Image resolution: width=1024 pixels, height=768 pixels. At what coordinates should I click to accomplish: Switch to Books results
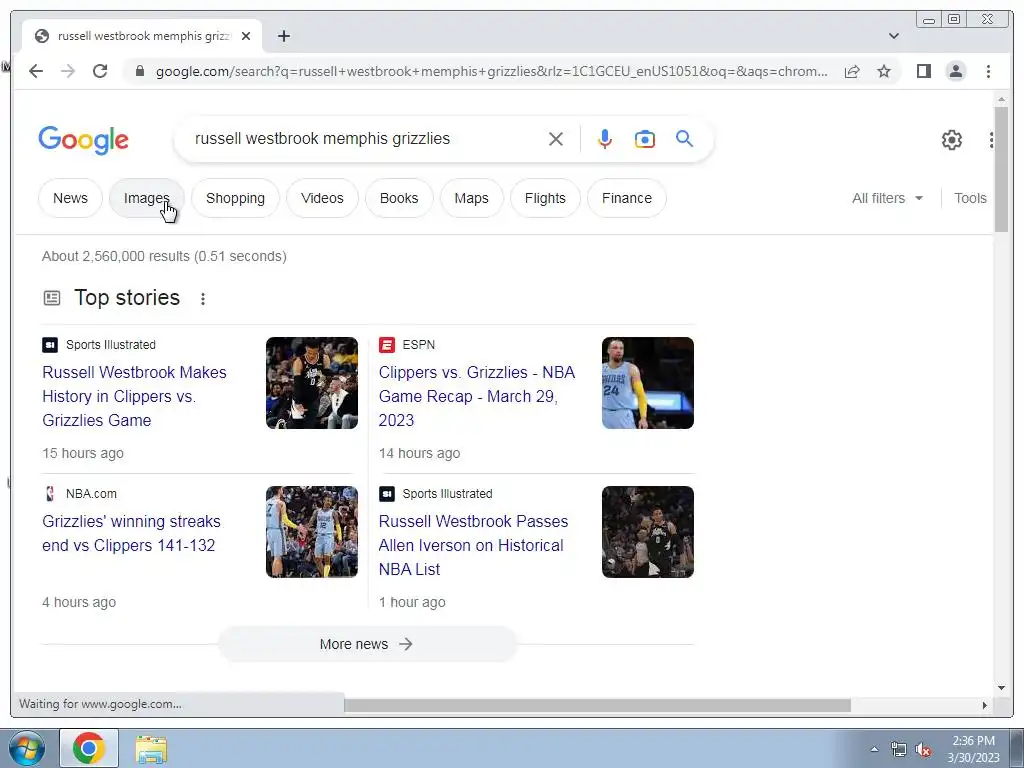coord(399,198)
